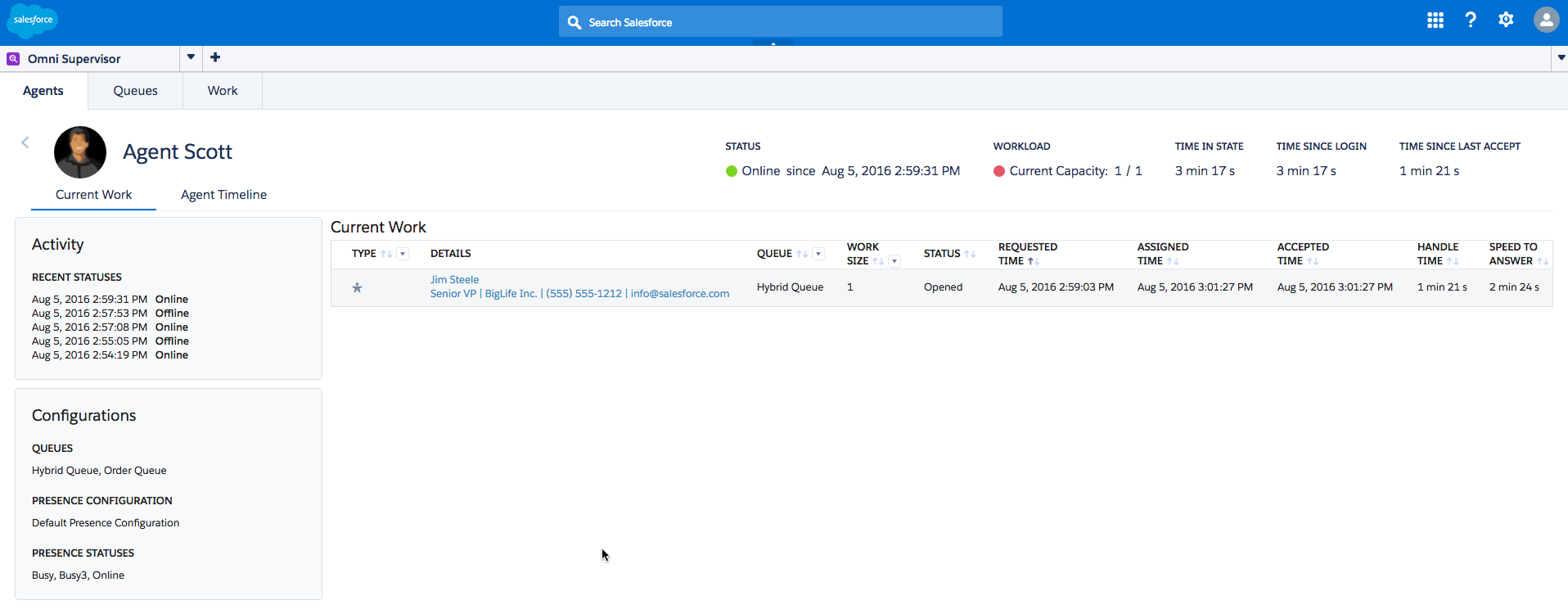Viewport: 1568px width, 614px height.
Task: Click the 2:57:53 PM Offline status entry
Action: pyautogui.click(x=110, y=314)
